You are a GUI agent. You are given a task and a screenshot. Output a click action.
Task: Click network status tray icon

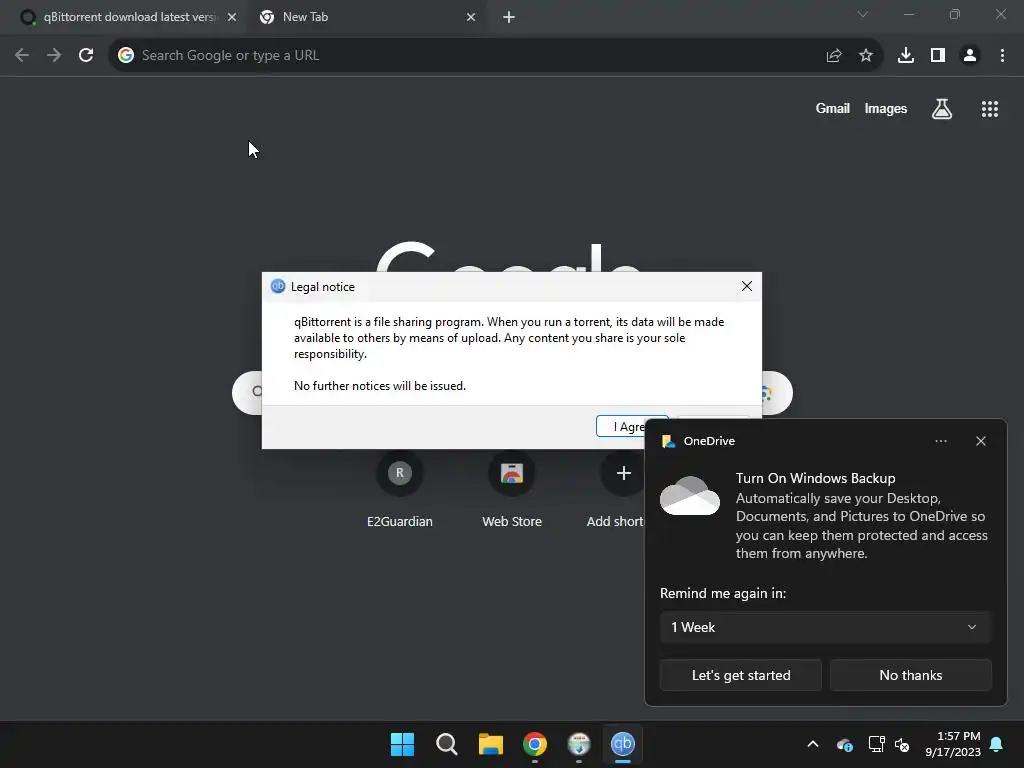(x=876, y=744)
